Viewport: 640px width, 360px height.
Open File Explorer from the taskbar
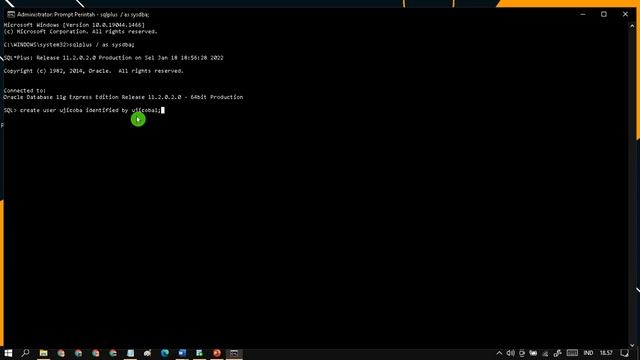point(44,353)
